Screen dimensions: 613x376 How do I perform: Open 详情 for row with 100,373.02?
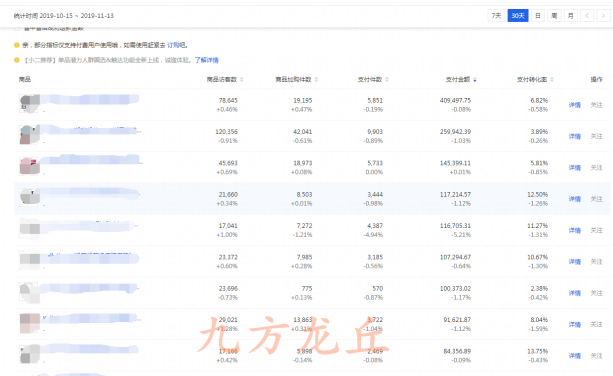pyautogui.click(x=574, y=293)
